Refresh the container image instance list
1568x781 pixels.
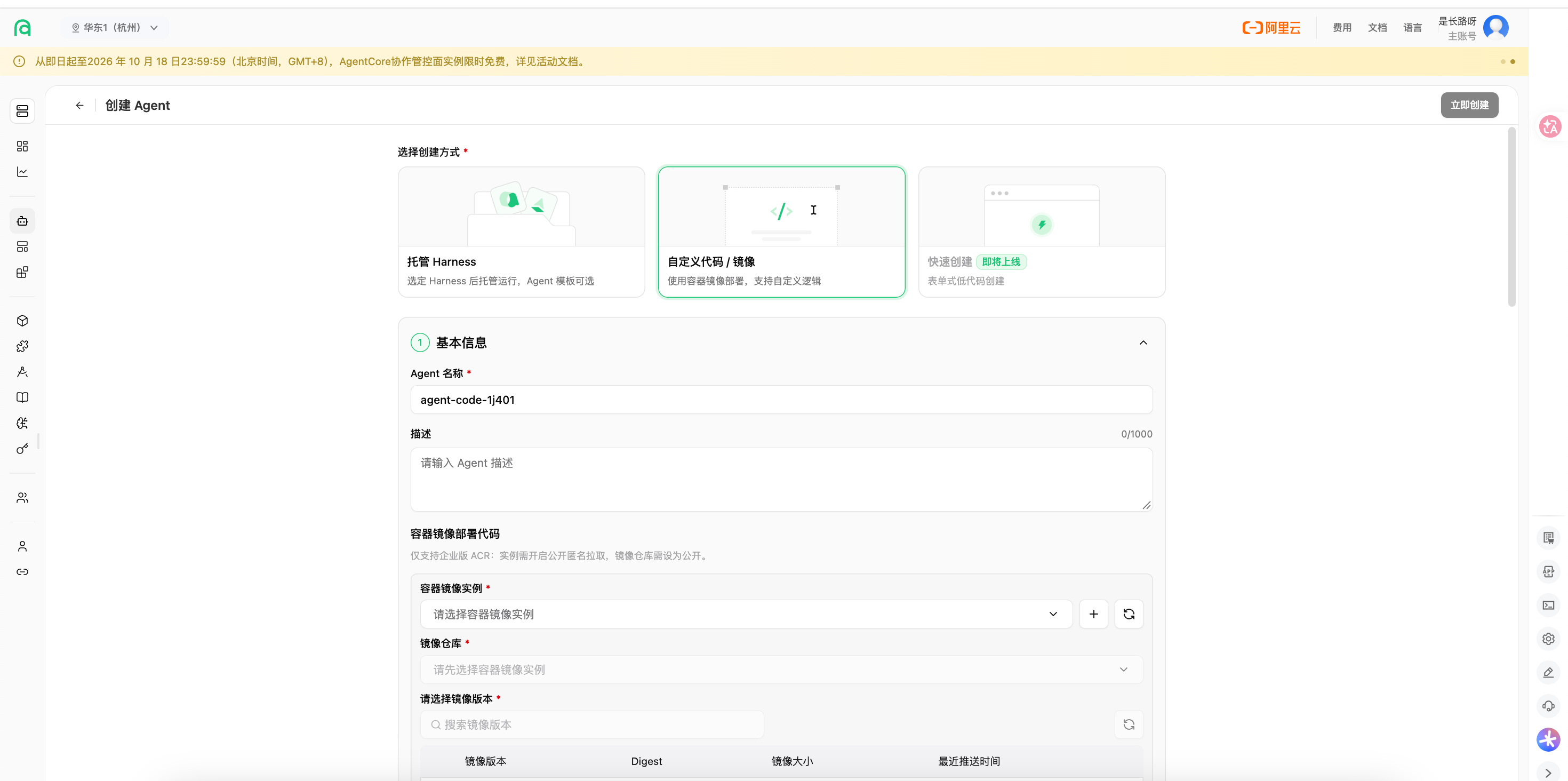click(1129, 614)
